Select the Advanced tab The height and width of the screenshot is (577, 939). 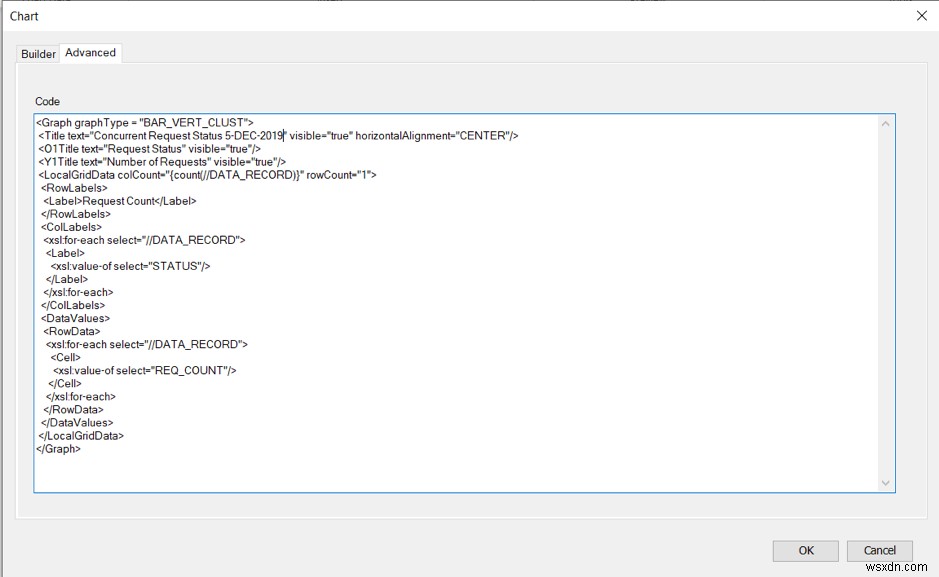pos(89,53)
